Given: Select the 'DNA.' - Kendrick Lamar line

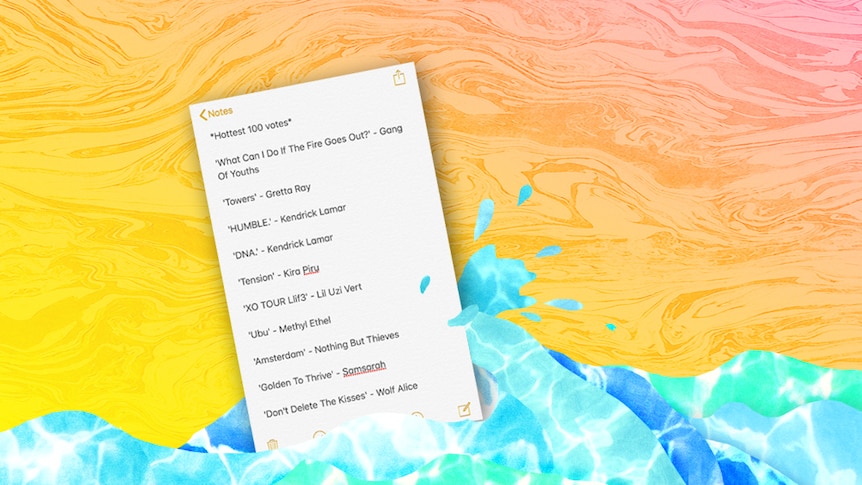Looking at the screenshot, I should [283, 246].
